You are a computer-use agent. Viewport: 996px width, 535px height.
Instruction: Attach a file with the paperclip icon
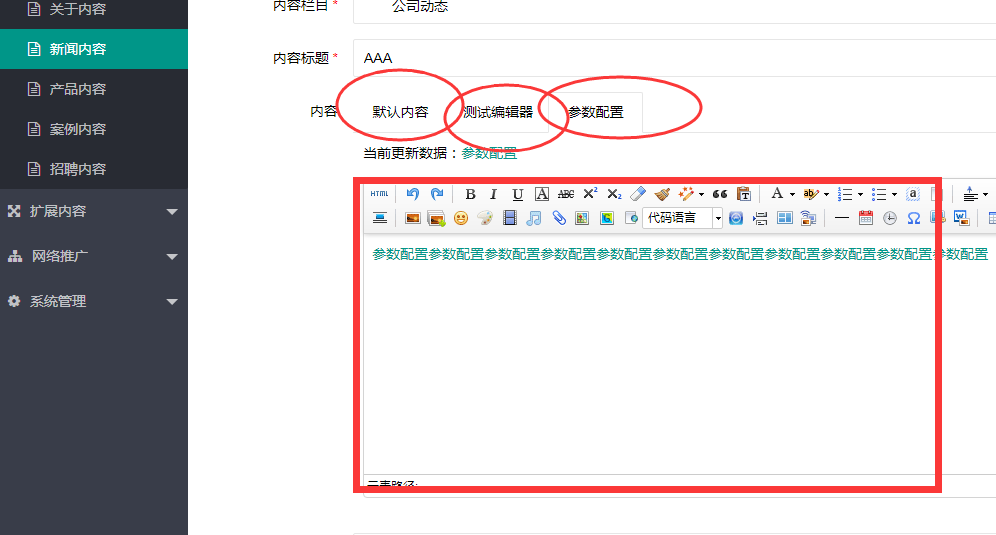pyautogui.click(x=558, y=218)
